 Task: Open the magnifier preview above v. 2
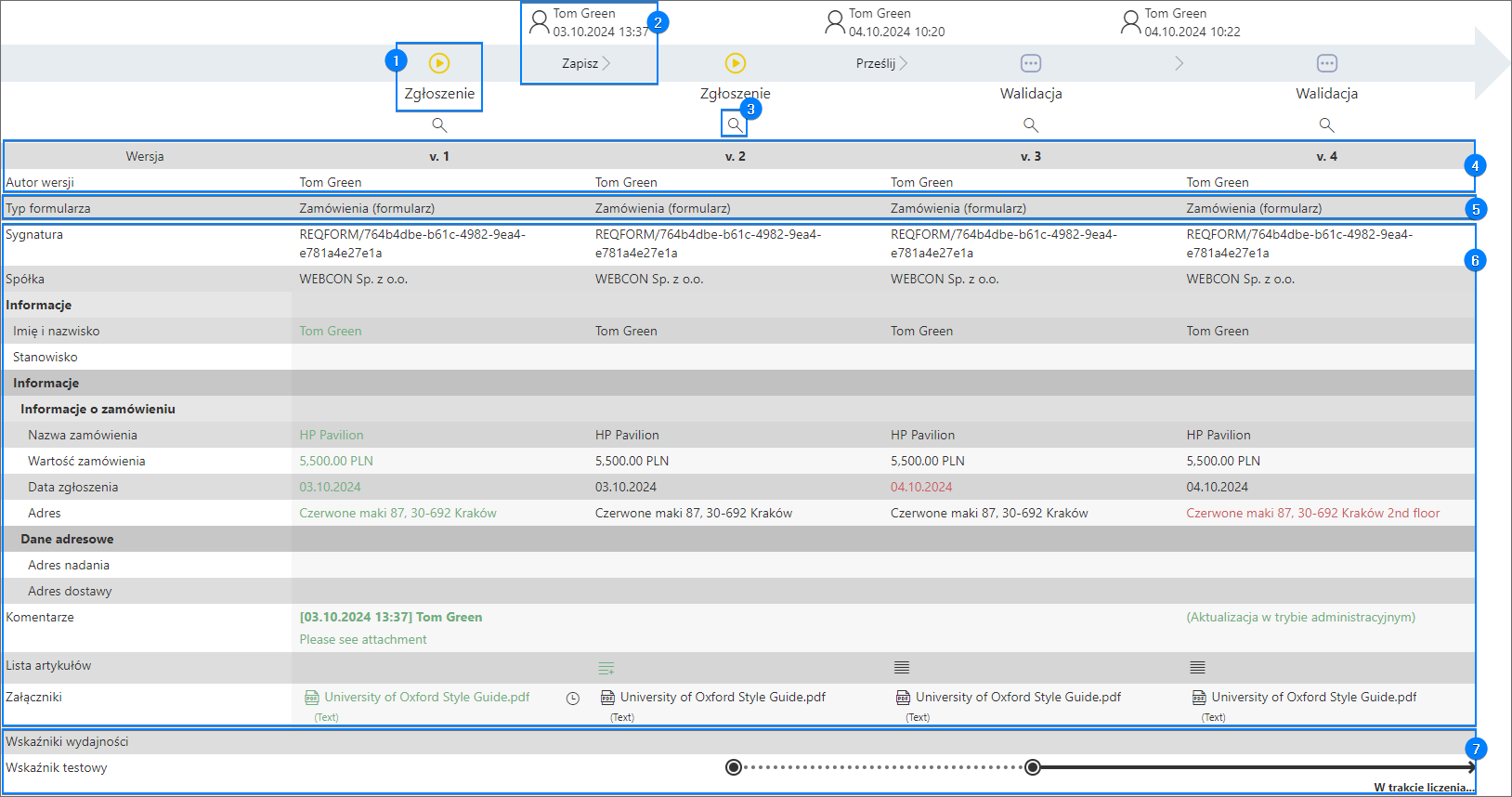point(735,124)
